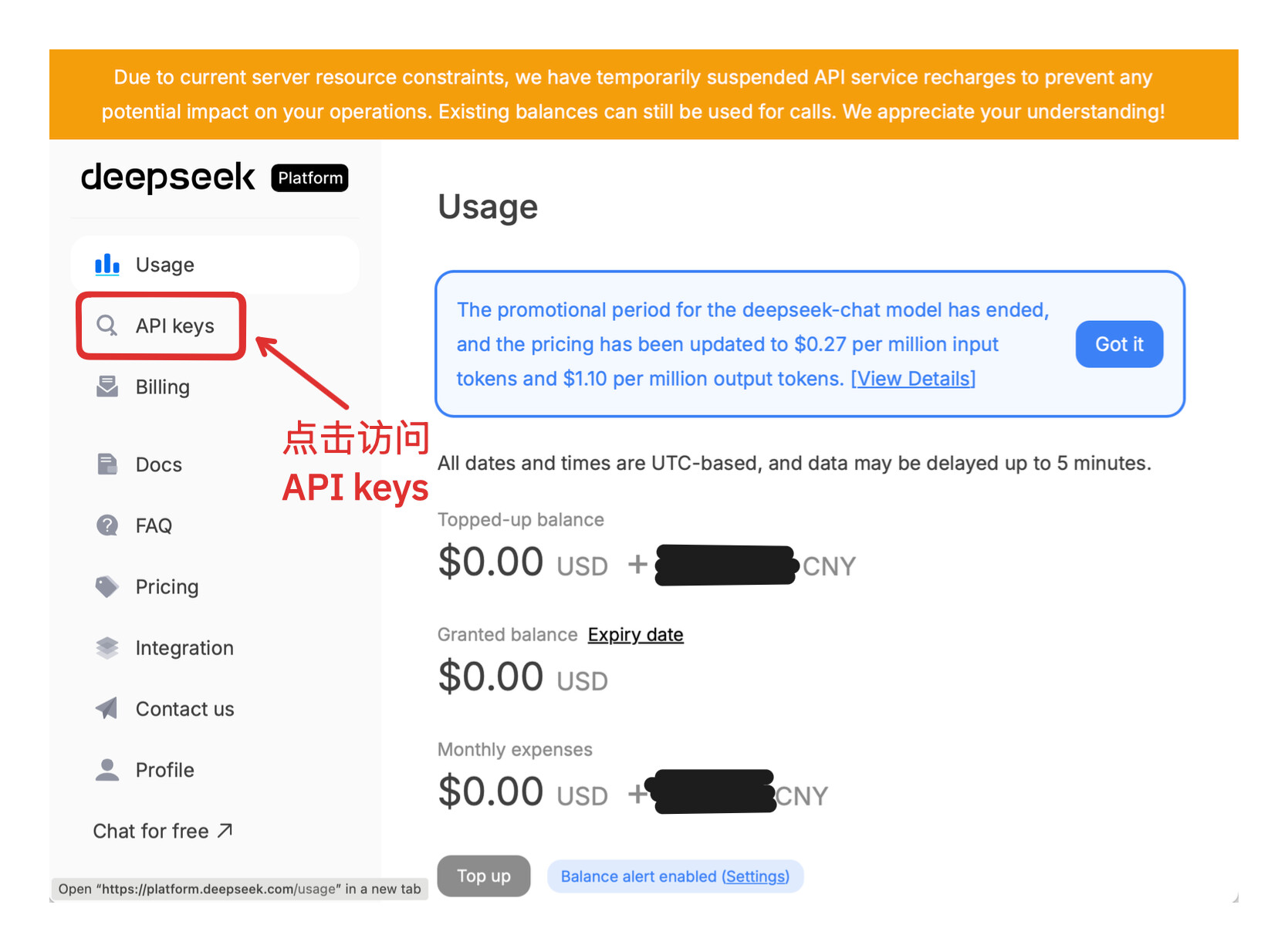Go to the Billing page label
Screen dimensions: 1288x952
[162, 387]
